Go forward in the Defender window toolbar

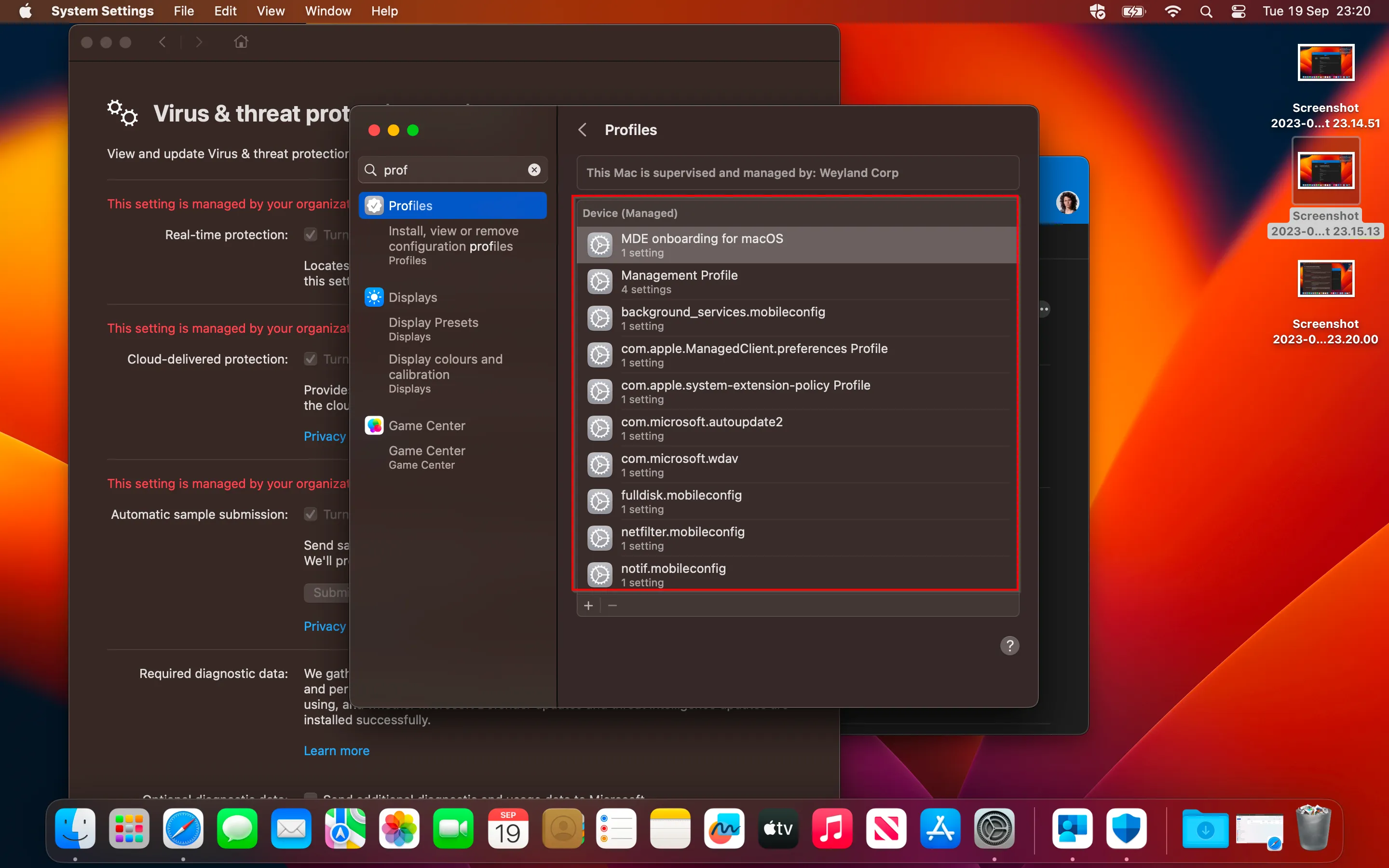click(199, 42)
